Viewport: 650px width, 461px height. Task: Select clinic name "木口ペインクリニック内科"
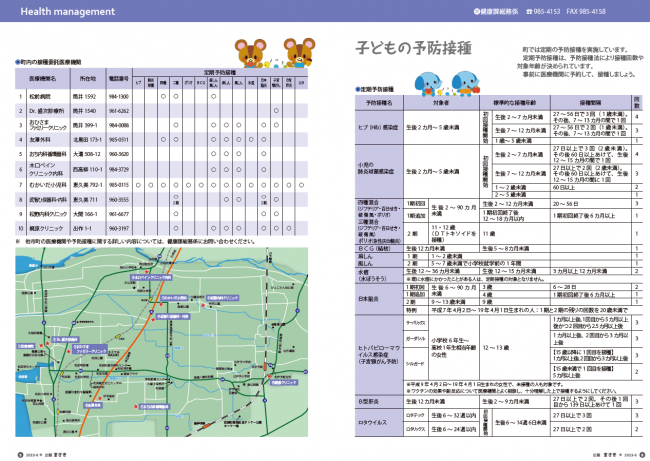pos(46,169)
